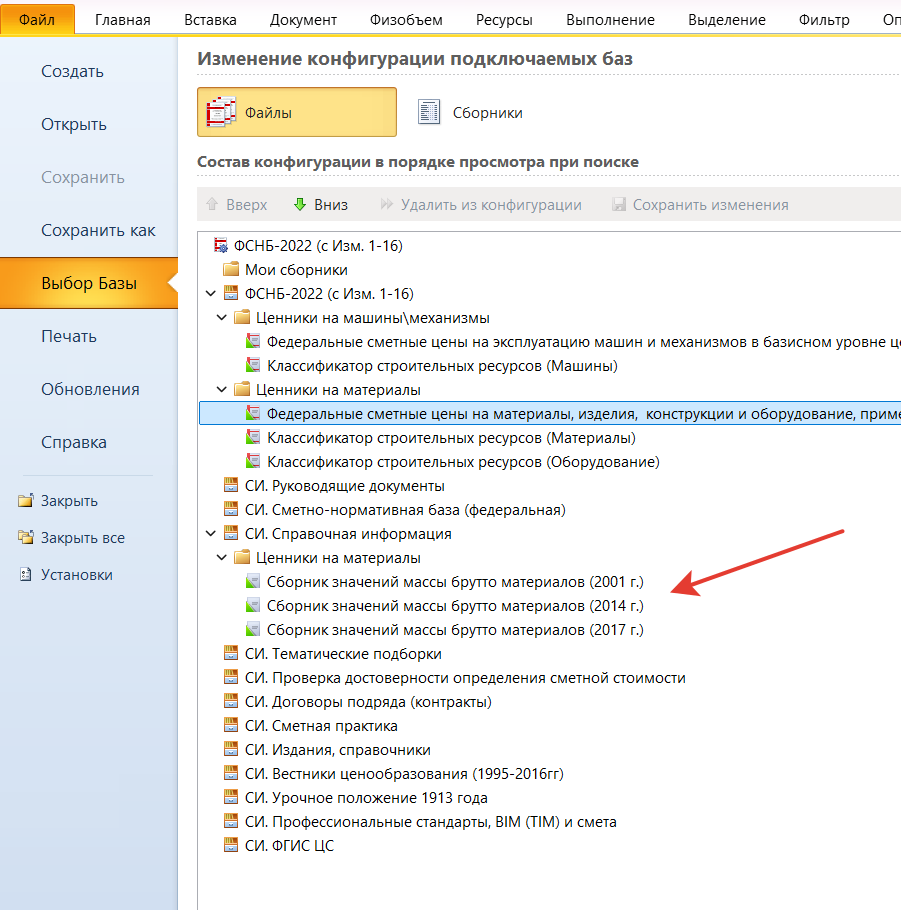Select СИ. Вестники ценообразования (1995-2016гг)

point(404,774)
